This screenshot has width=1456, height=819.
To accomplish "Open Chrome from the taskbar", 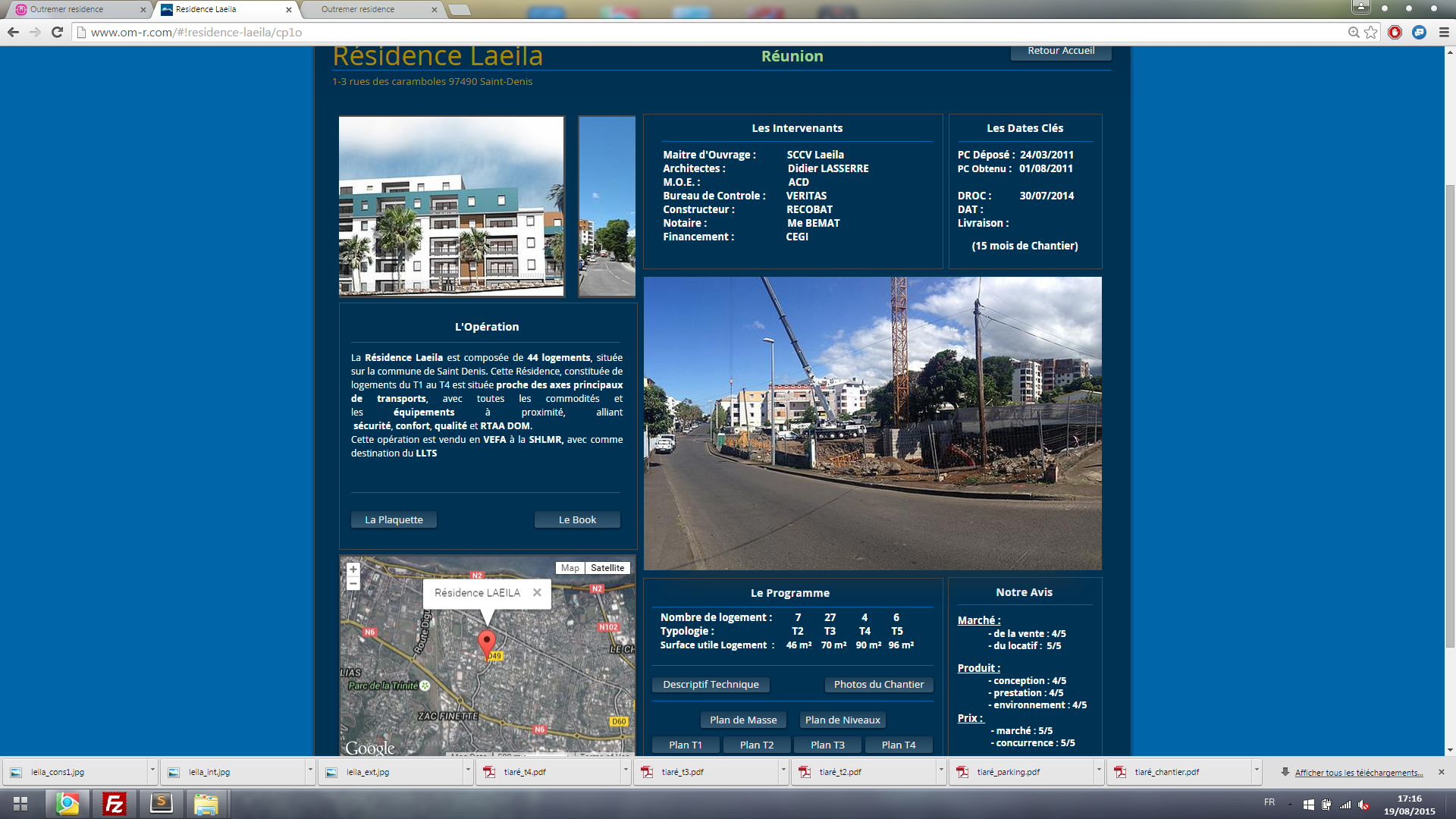I will coord(67,804).
